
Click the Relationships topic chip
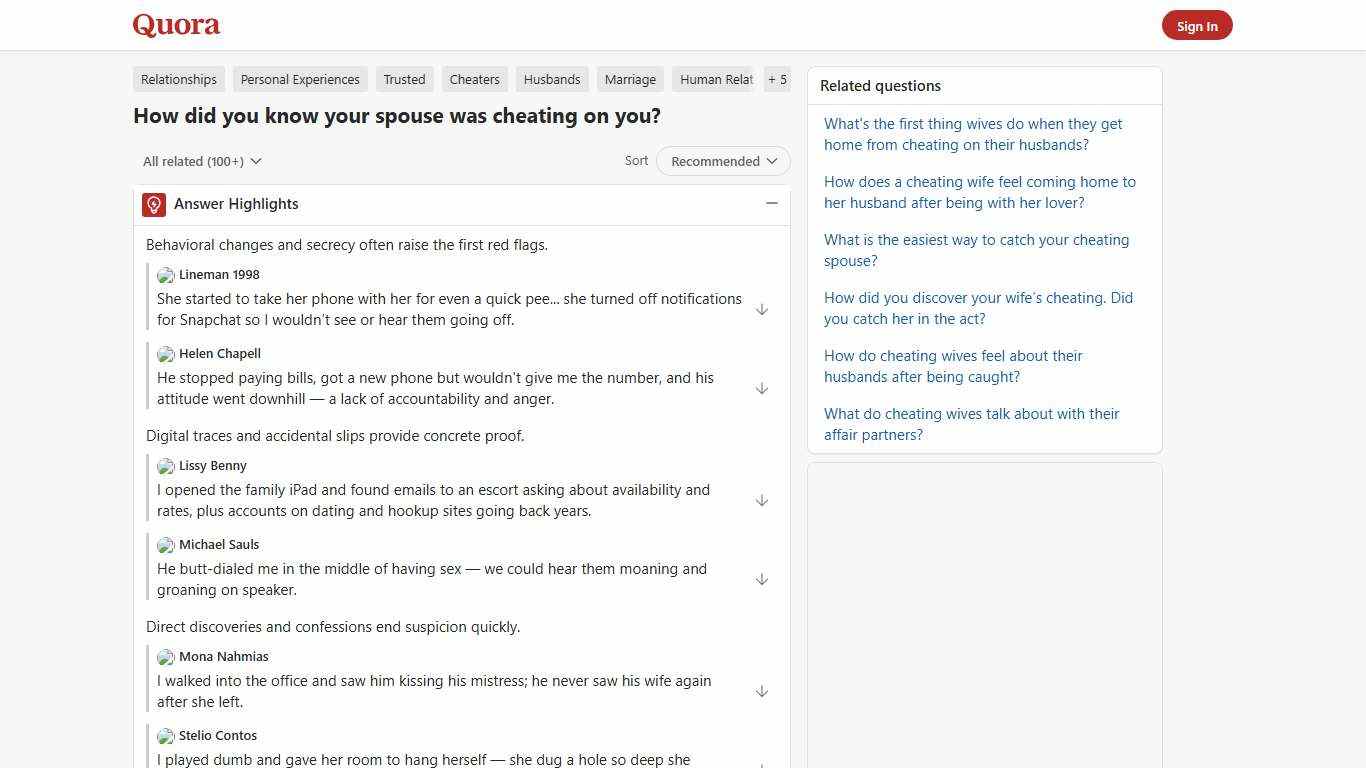click(x=178, y=79)
